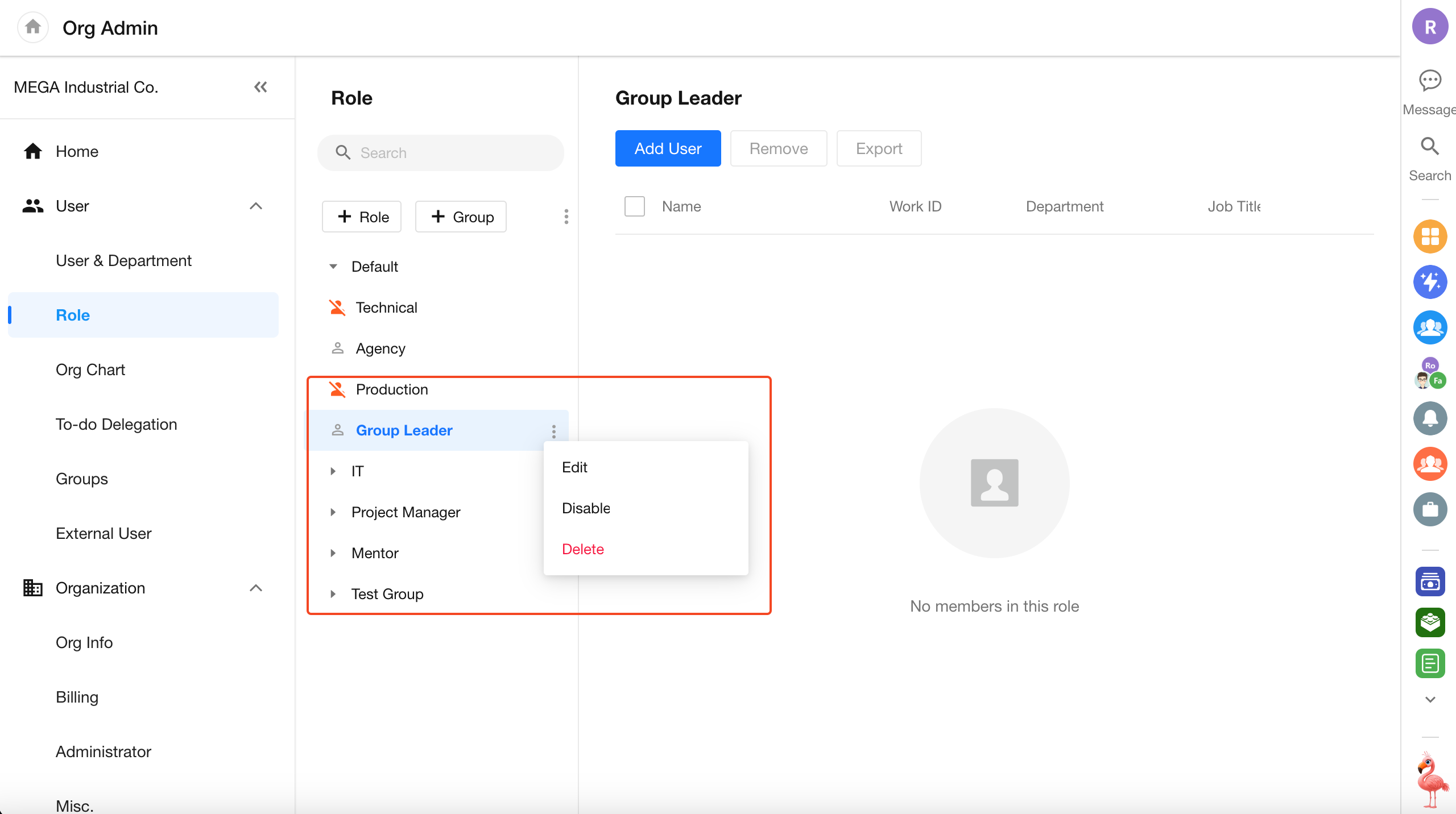
Task: Expand the Project Manager role group
Action: coord(333,512)
